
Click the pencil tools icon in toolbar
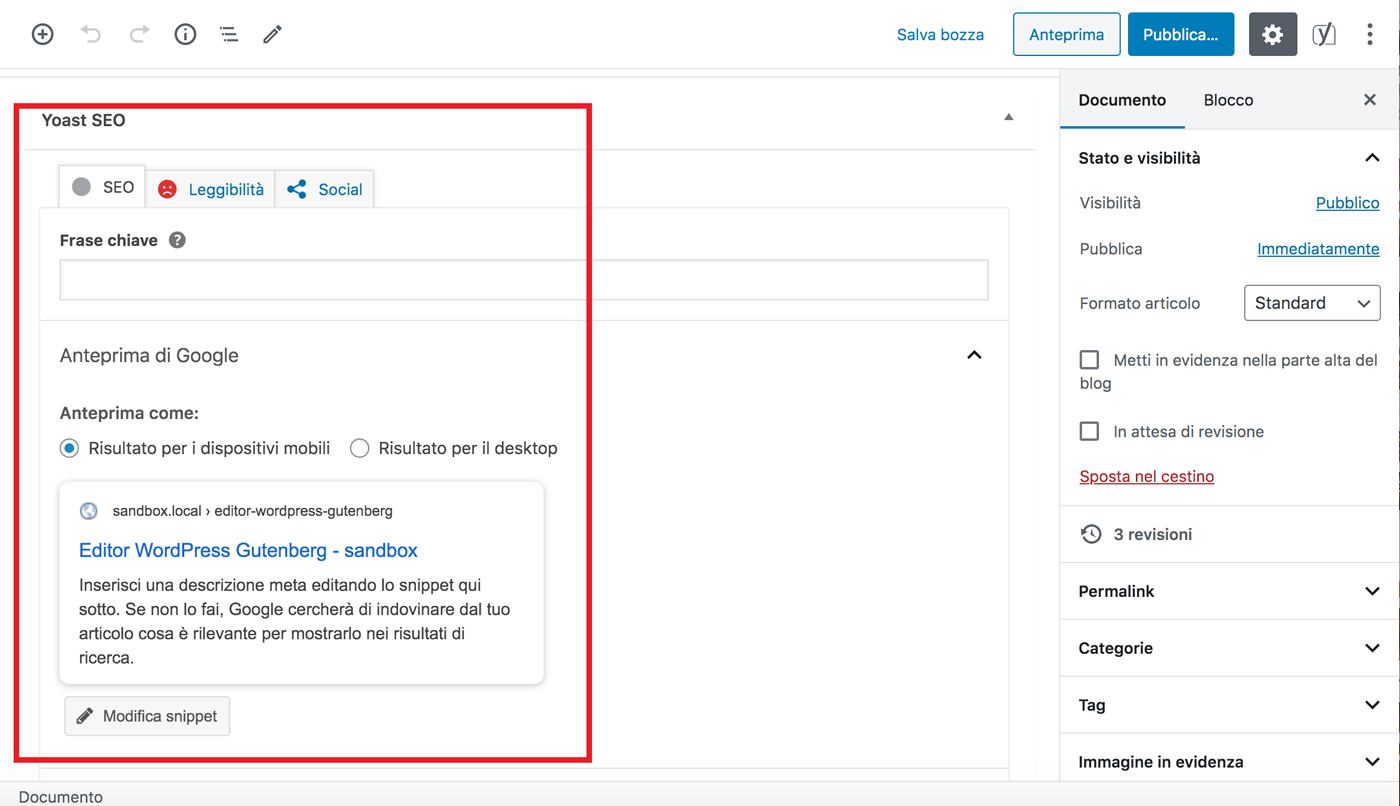click(272, 35)
